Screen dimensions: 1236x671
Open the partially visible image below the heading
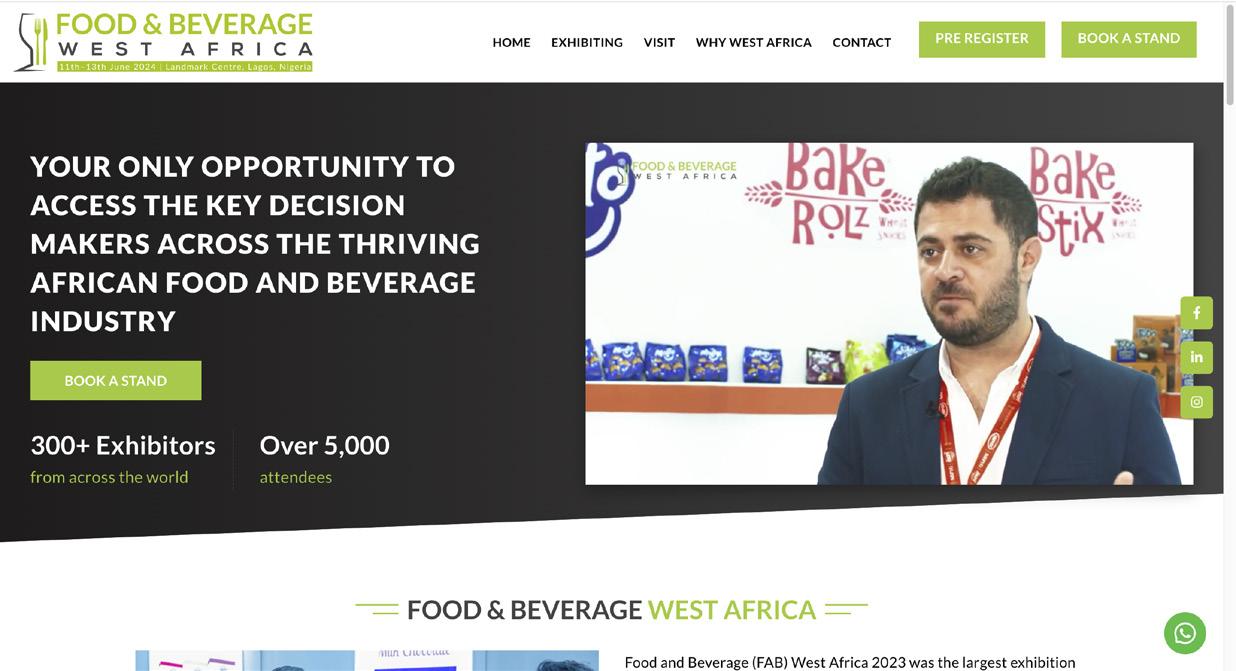(367, 660)
